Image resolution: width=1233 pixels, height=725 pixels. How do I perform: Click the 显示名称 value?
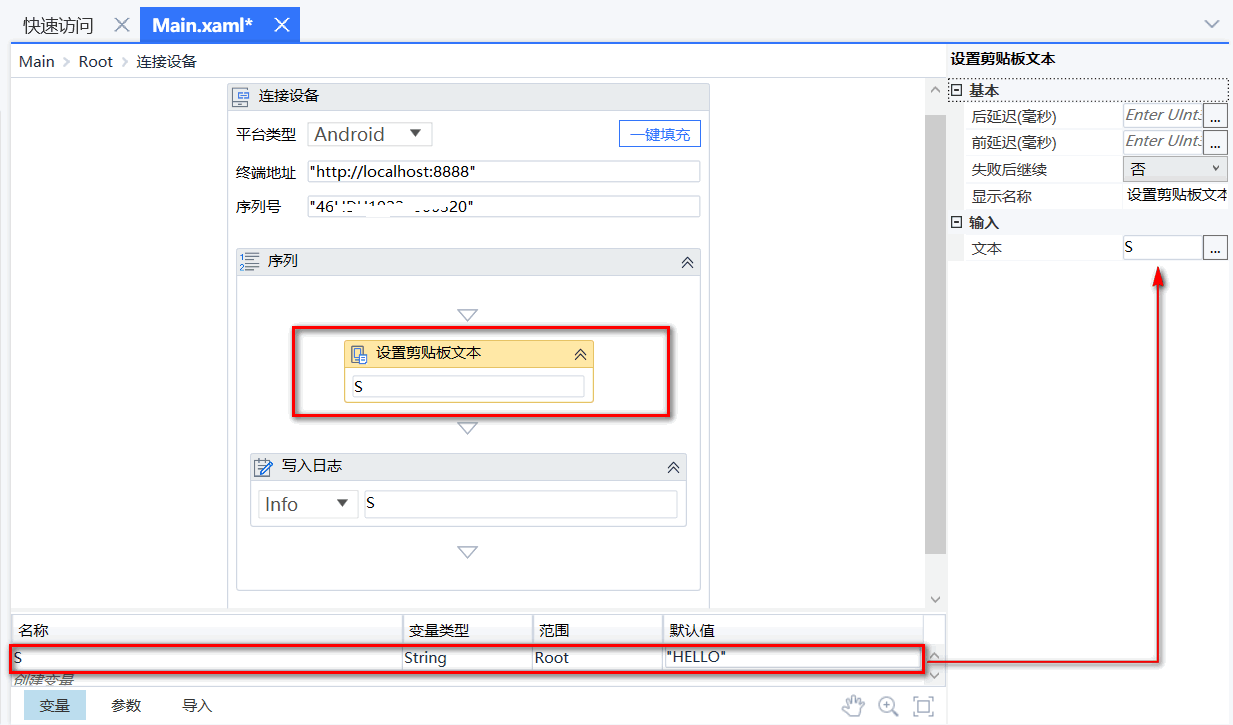click(1176, 196)
